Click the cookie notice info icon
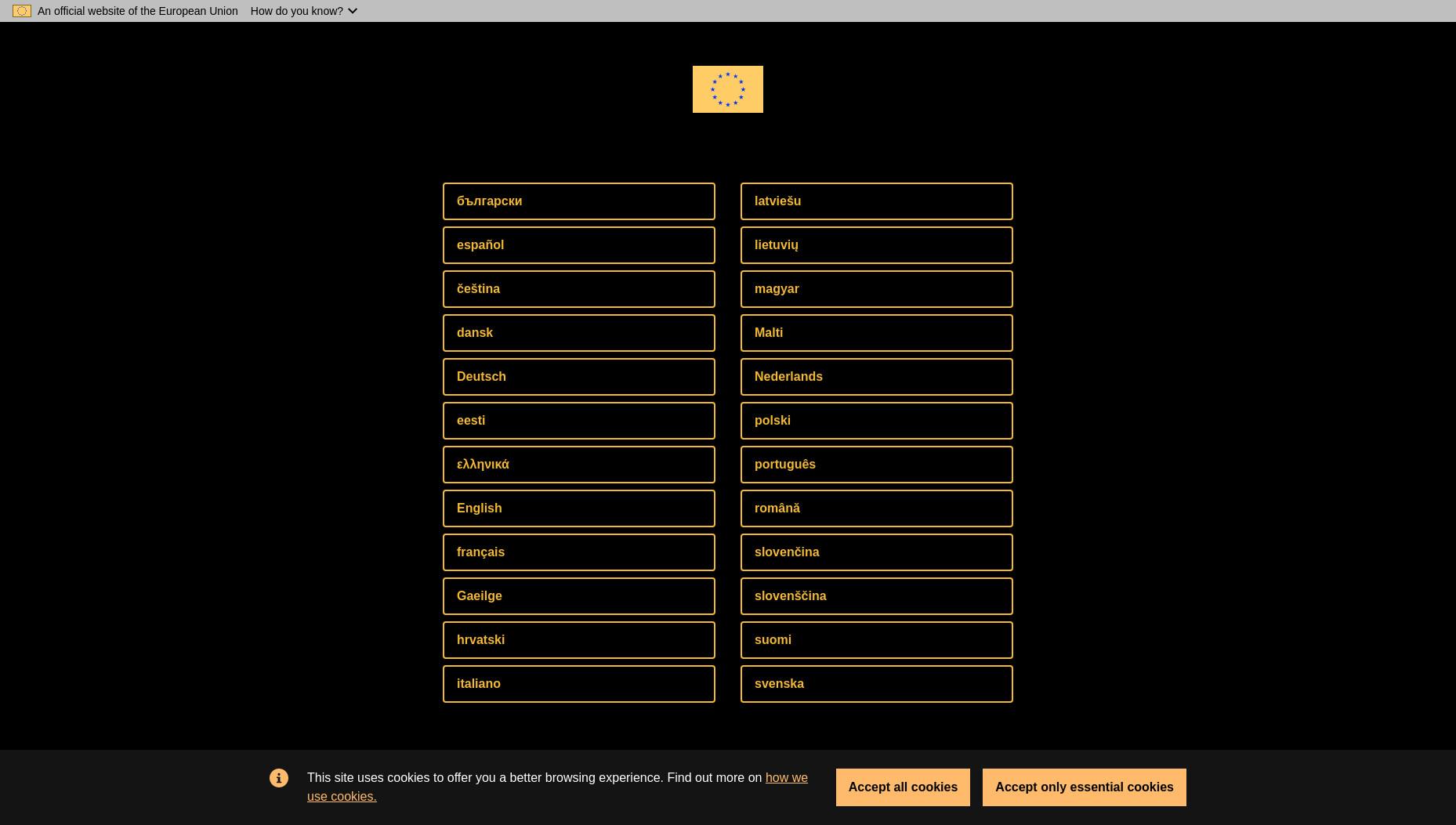 click(x=279, y=778)
